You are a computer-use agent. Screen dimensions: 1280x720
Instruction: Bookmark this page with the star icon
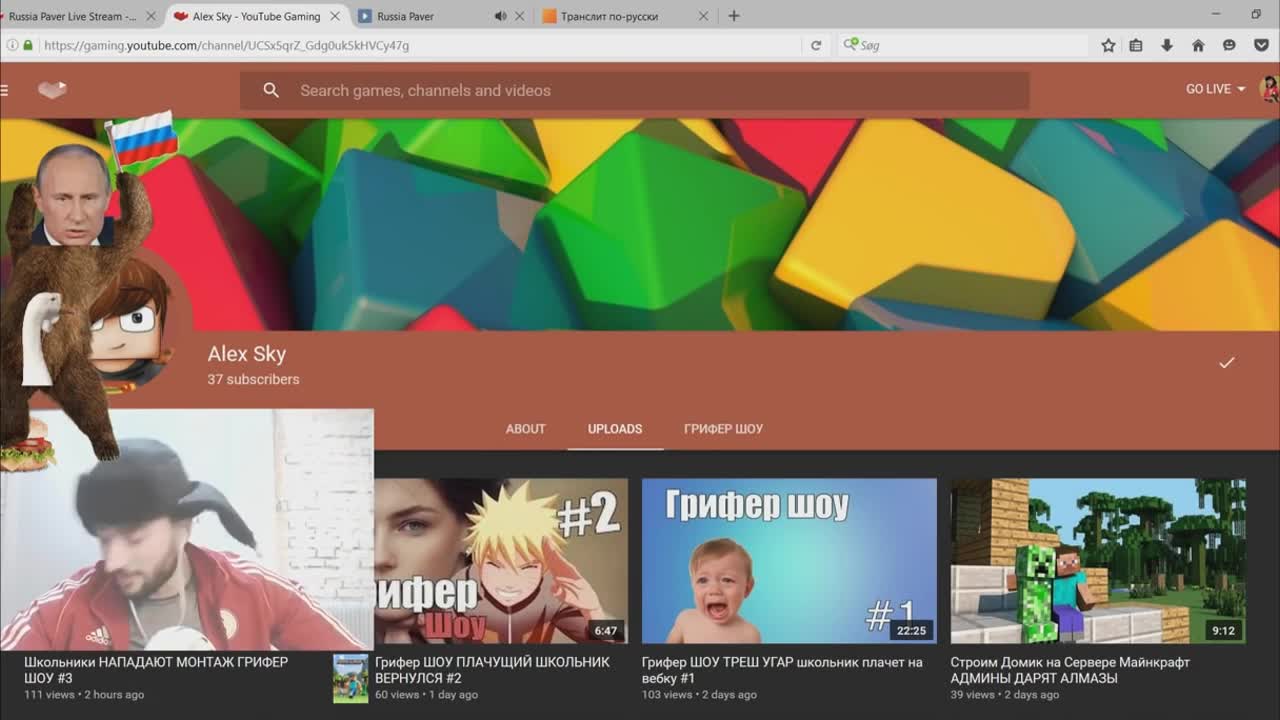(1108, 45)
